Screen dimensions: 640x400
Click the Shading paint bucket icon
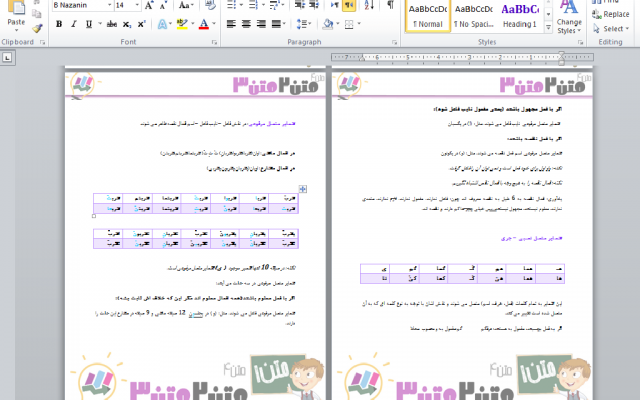pyautogui.click(x=328, y=24)
